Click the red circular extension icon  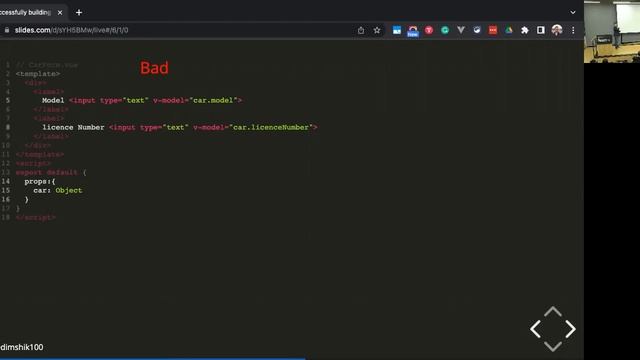(x=429, y=30)
